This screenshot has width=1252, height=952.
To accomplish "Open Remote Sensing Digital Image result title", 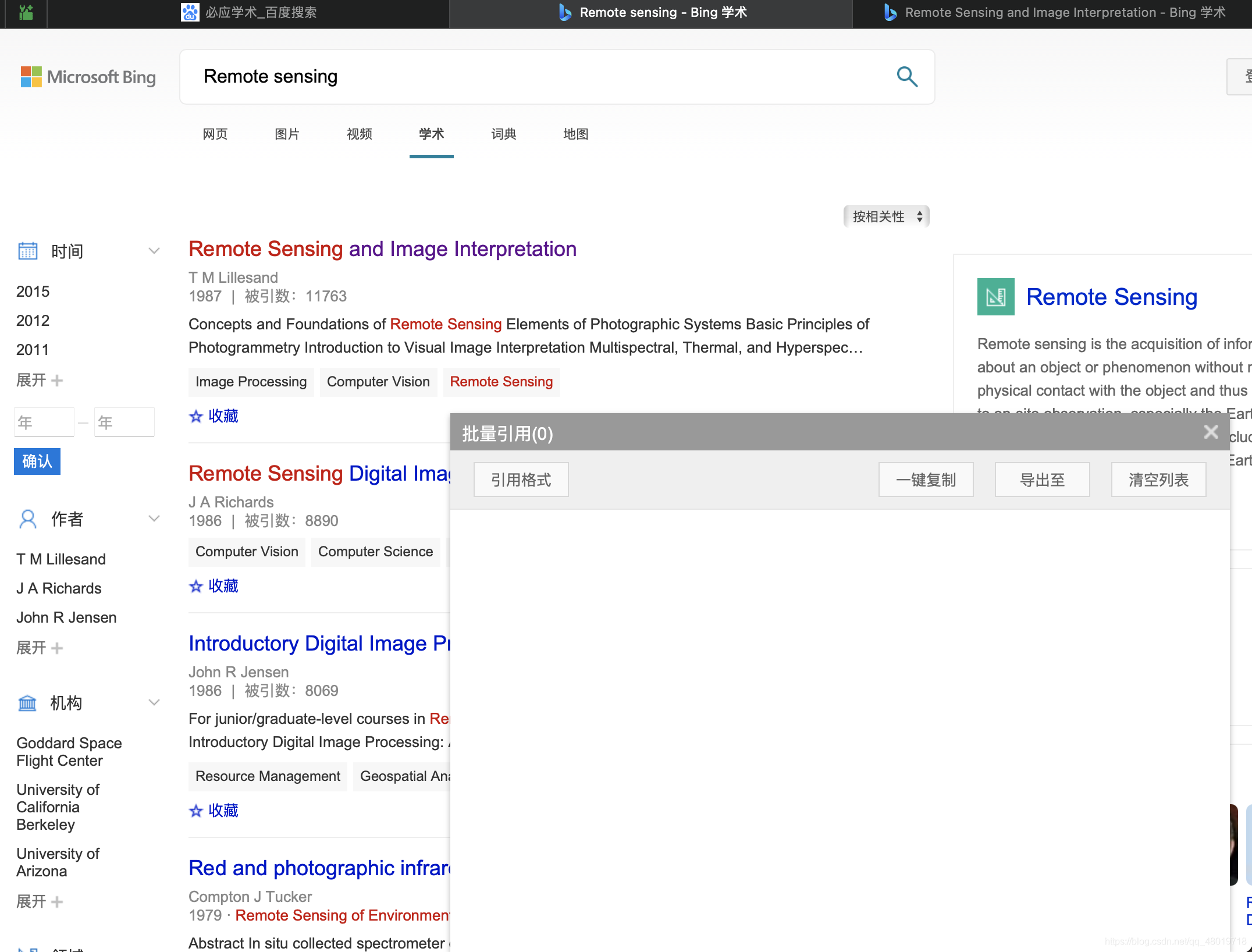I will [x=319, y=474].
